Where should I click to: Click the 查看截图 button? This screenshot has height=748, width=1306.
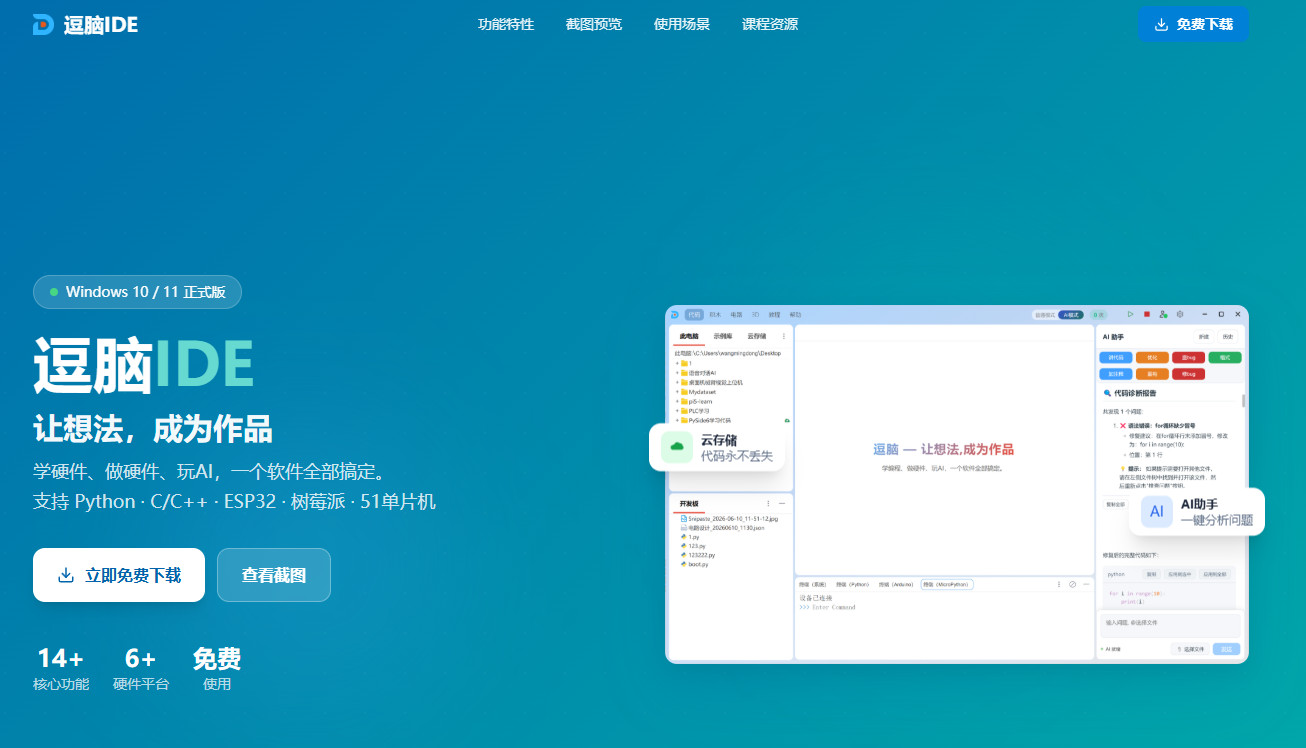tap(274, 575)
